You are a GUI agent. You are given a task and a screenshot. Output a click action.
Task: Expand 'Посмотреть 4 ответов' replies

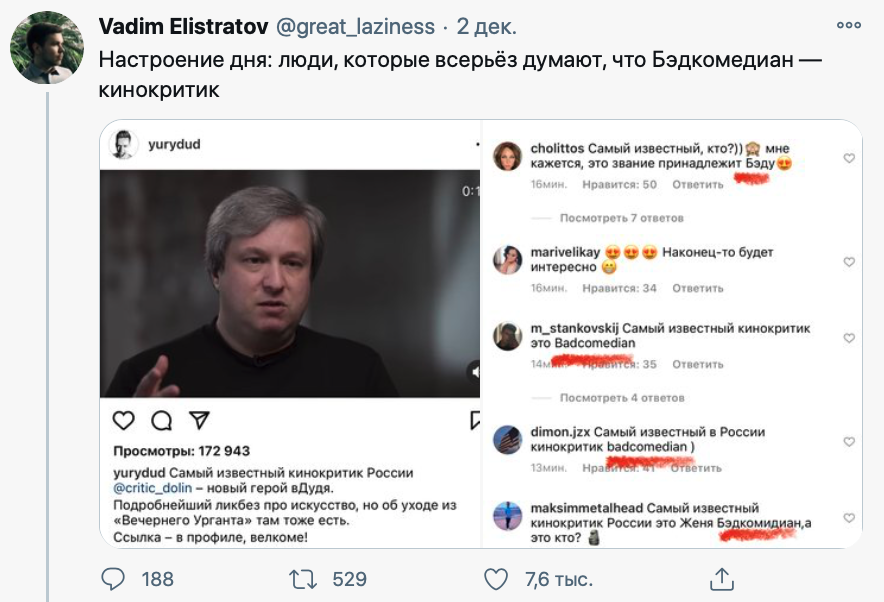point(621,397)
